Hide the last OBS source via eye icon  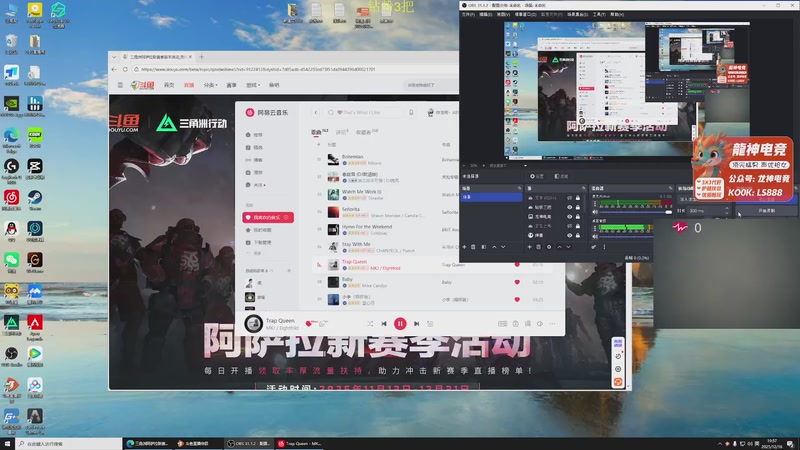pos(569,235)
